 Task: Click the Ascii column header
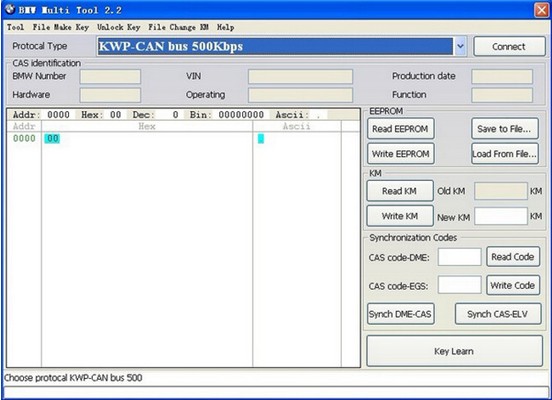click(296, 126)
